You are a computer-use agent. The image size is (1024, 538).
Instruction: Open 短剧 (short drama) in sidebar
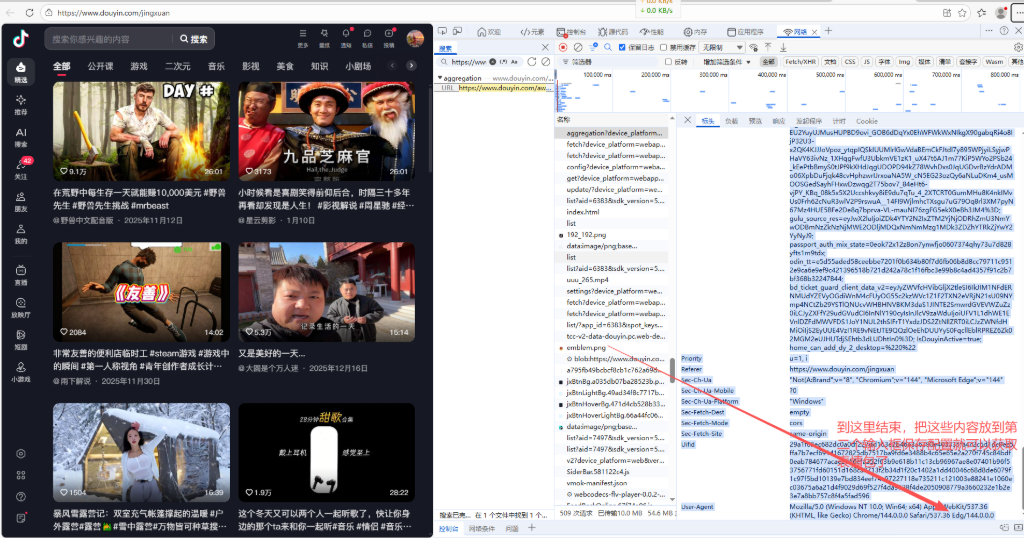coord(21,340)
